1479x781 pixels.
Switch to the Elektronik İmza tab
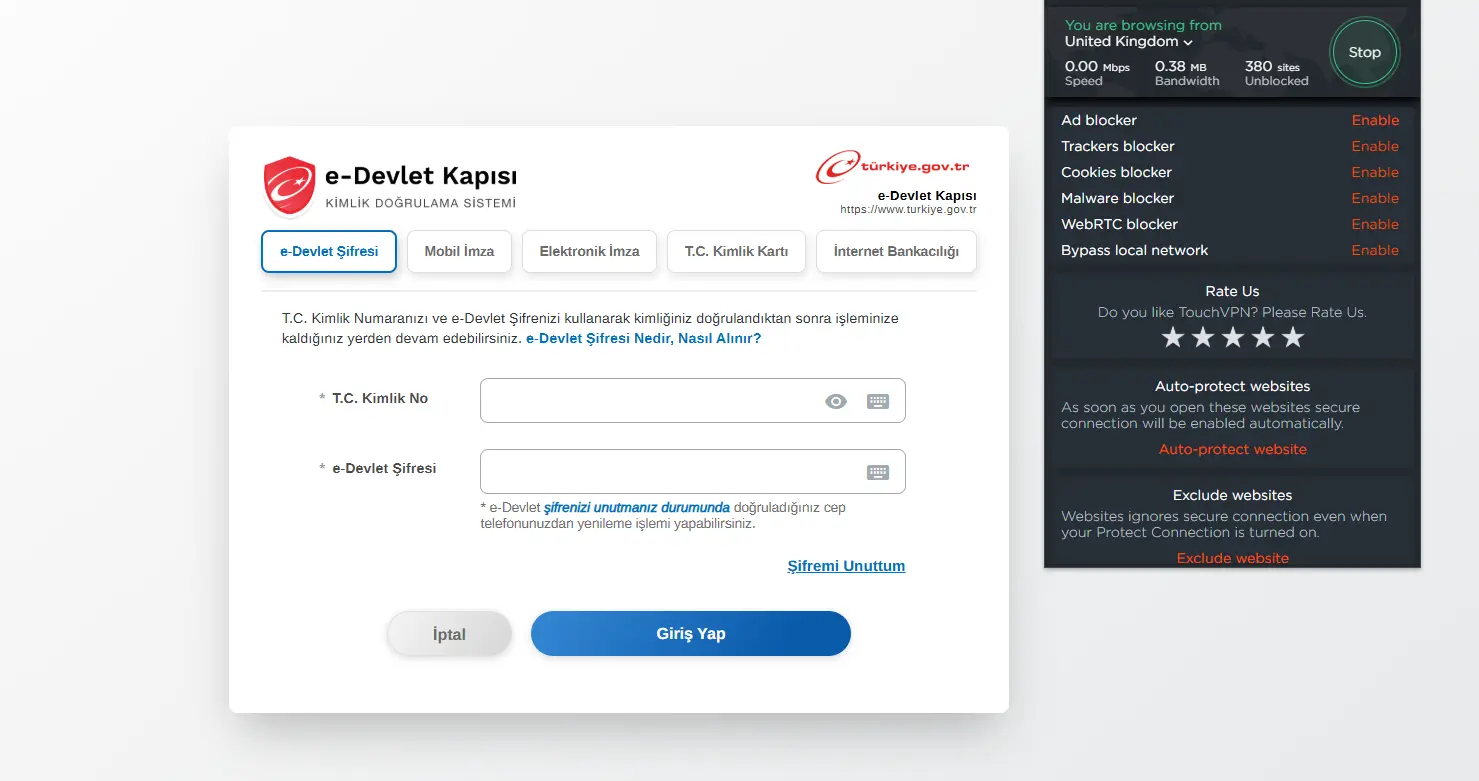tap(589, 251)
